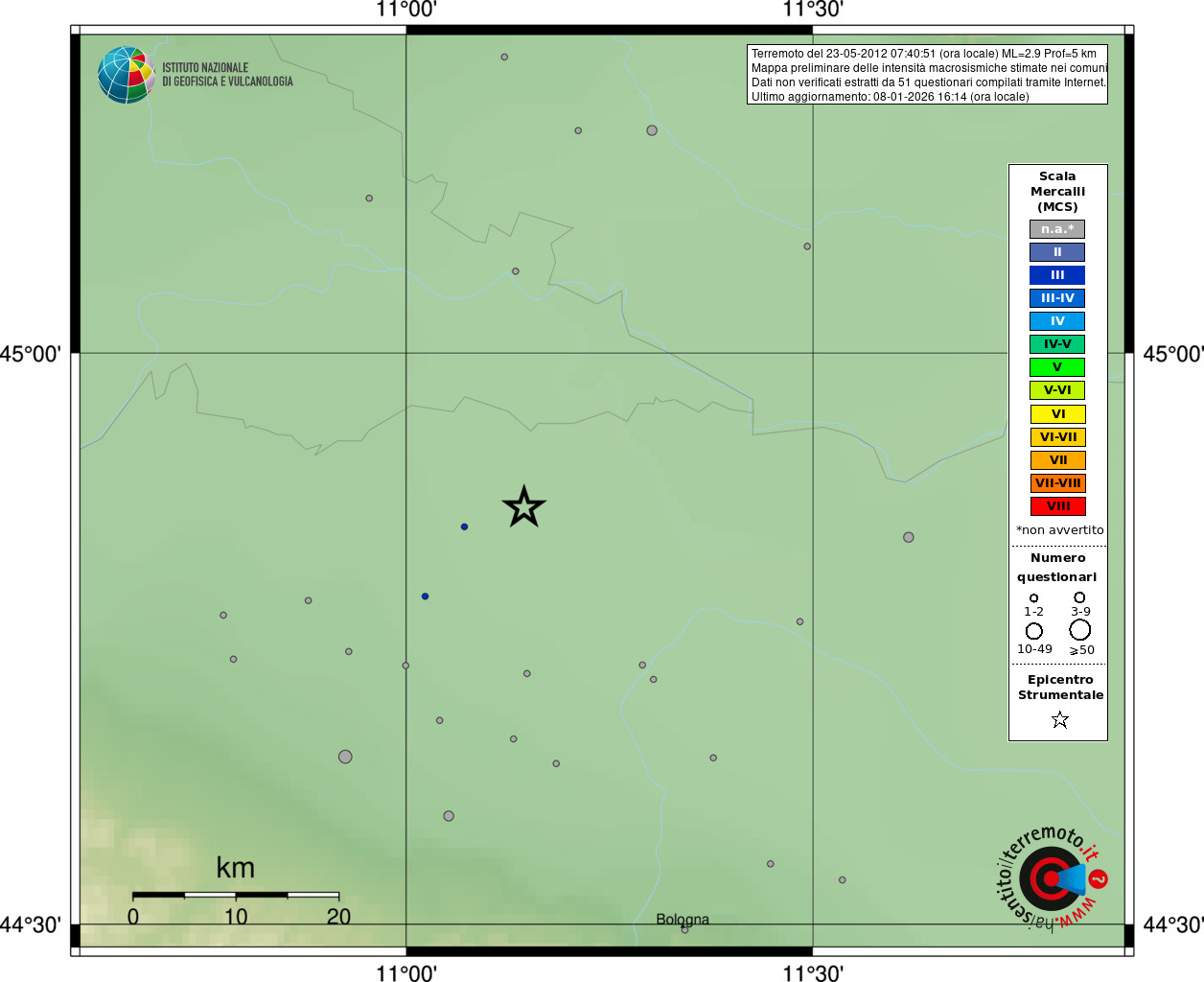The image size is (1204, 982).
Task: Click the yellow VI intensity swatch
Action: 1057,414
